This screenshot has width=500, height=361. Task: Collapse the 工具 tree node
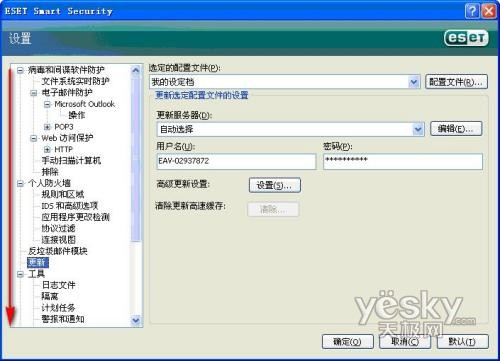20,274
